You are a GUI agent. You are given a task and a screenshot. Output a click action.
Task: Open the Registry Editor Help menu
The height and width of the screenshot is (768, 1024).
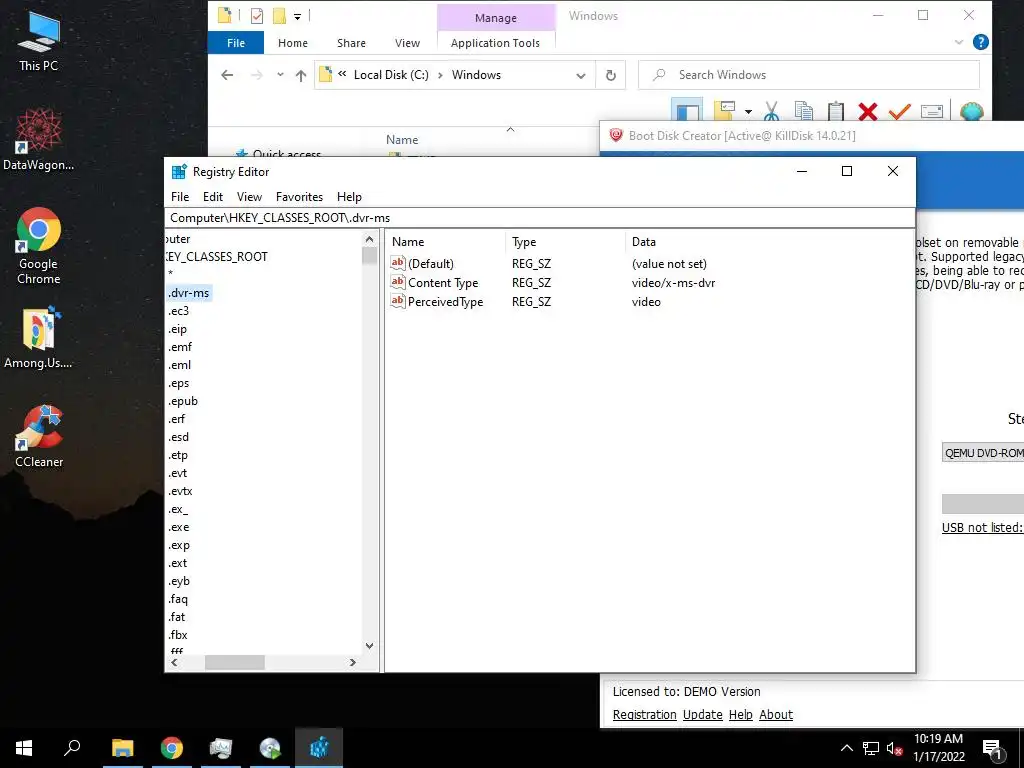[x=349, y=197]
